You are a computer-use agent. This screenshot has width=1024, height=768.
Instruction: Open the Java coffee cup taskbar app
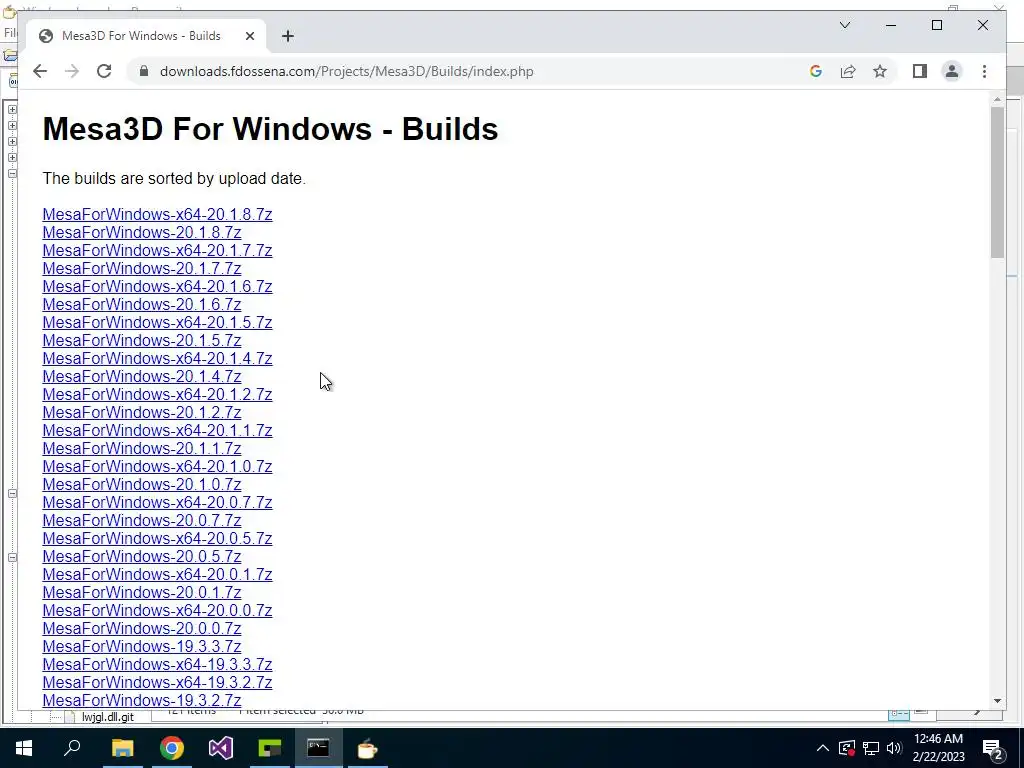pos(368,748)
